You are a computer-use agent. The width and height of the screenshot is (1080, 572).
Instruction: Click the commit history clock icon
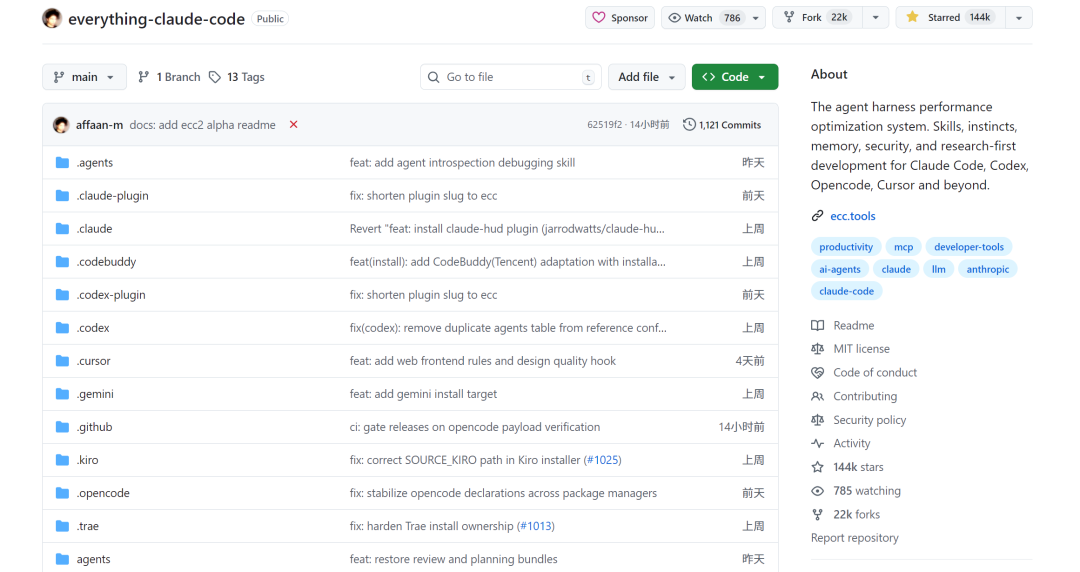(689, 125)
